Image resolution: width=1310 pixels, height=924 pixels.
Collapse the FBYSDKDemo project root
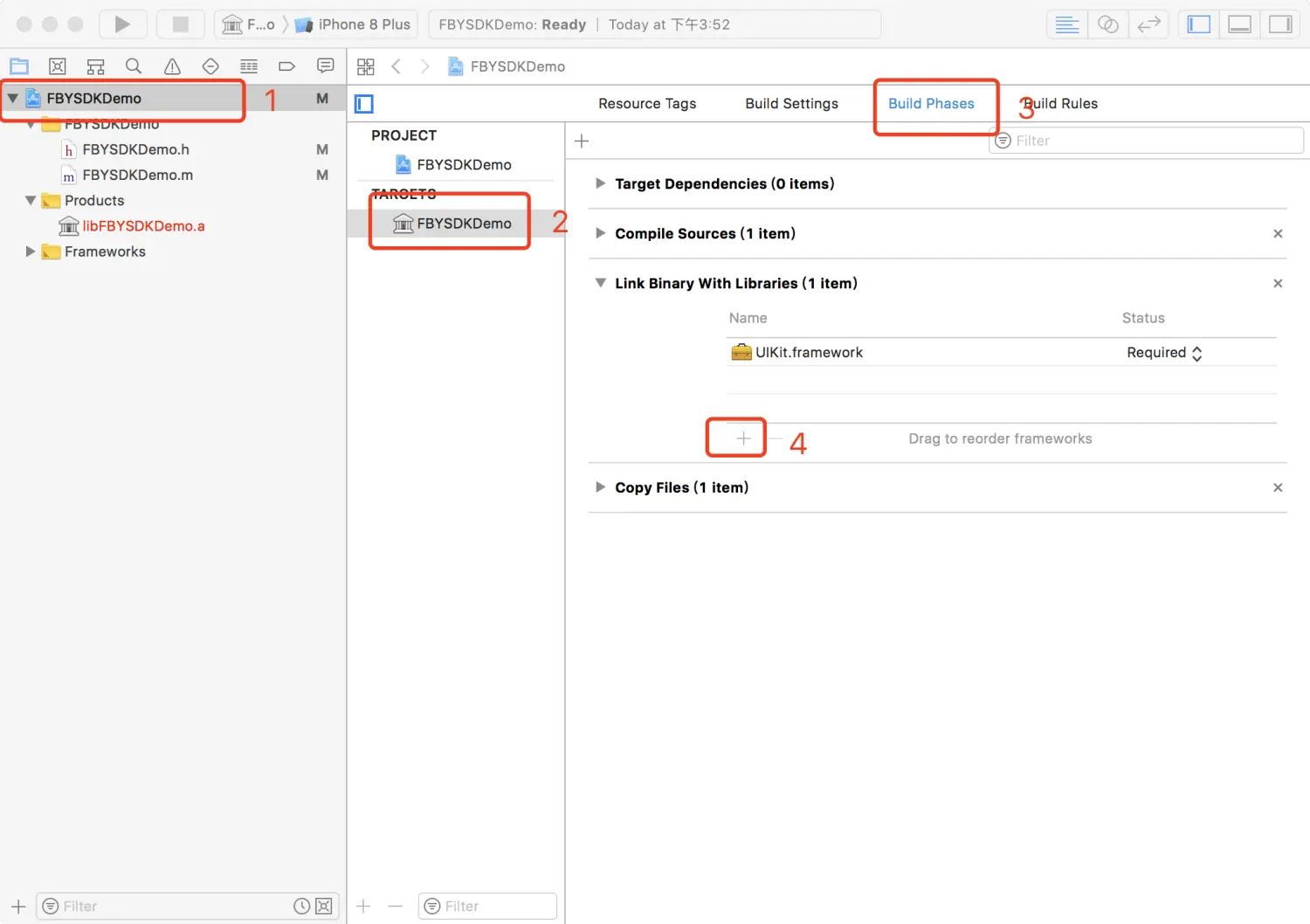[x=13, y=98]
